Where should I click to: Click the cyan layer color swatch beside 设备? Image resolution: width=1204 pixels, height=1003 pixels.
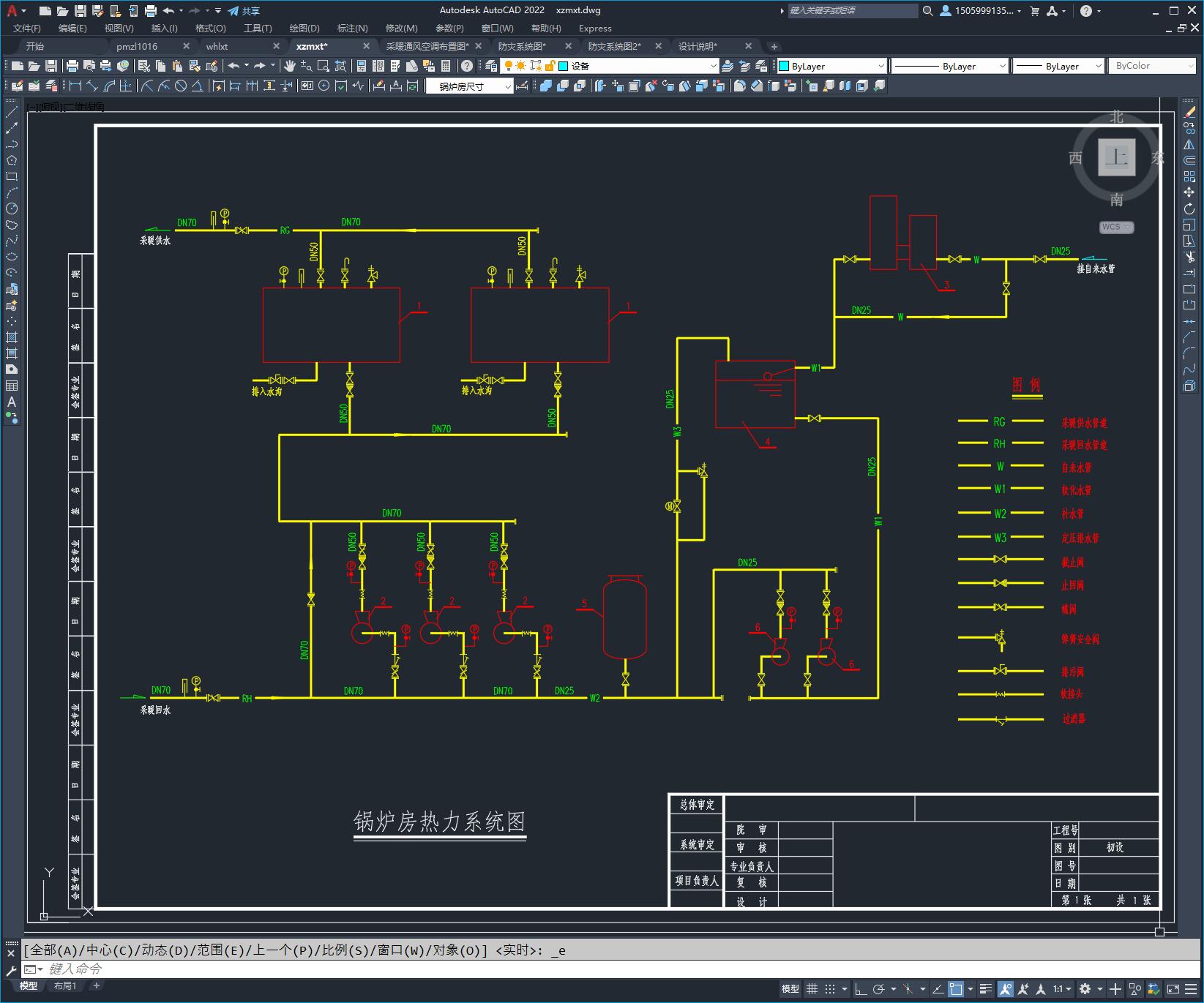click(x=563, y=66)
